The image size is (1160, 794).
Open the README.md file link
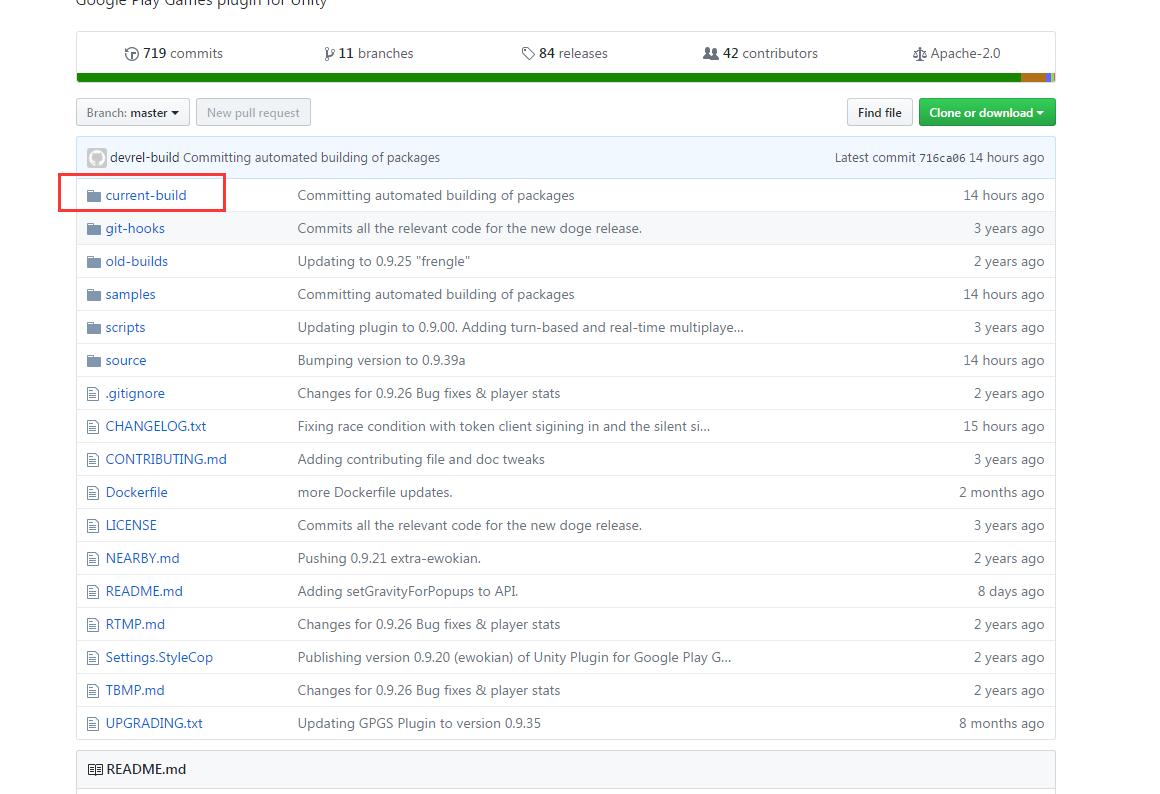click(144, 592)
